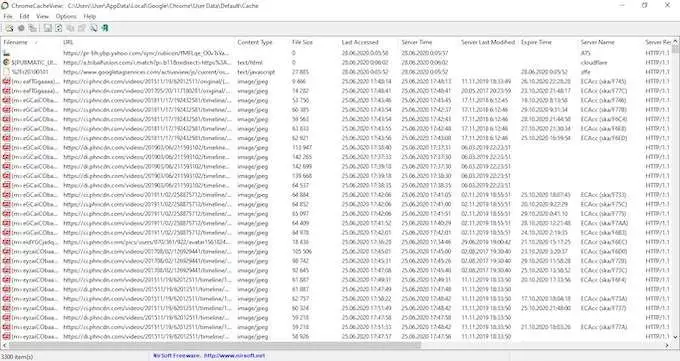
Task: Sort by the Server Time column header
Action: pos(428,42)
